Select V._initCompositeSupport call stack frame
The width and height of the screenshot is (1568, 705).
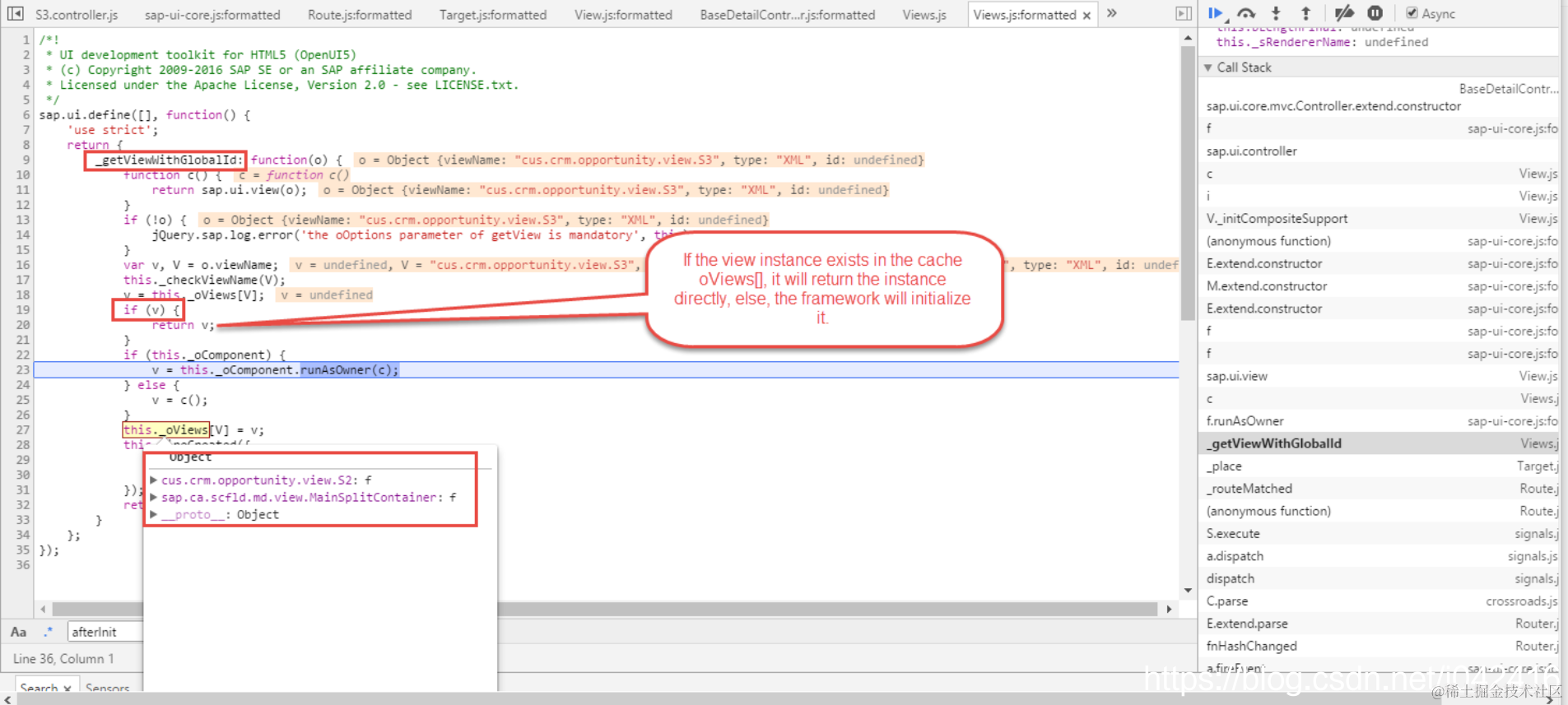click(1380, 219)
